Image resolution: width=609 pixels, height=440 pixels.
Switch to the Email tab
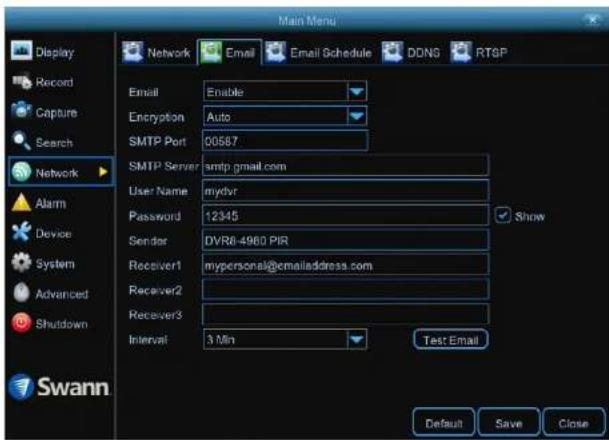[x=229, y=52]
